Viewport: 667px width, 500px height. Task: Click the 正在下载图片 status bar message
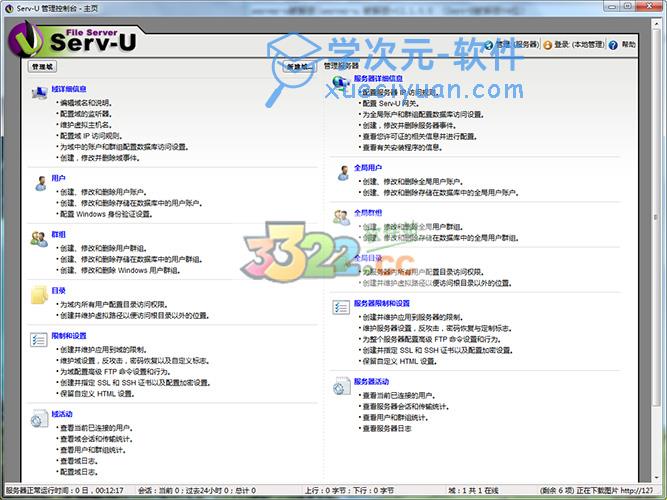pos(596,491)
